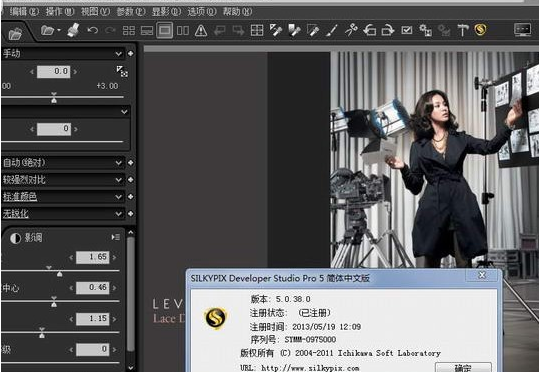539x372 pixels.
Task: Go to next image with right-arrow icon
Action: [x=238, y=31]
